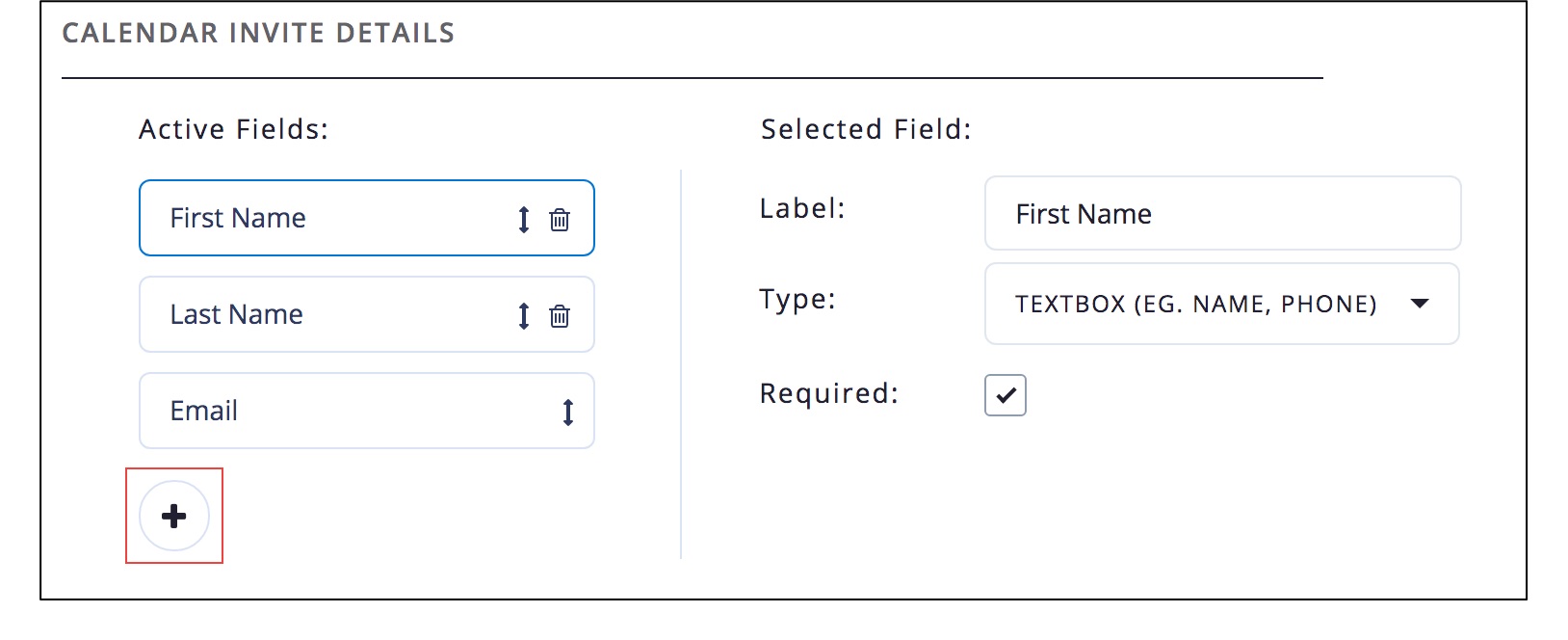Click the "Active Fields:" heading
The width and height of the screenshot is (1568, 640).
point(234,129)
